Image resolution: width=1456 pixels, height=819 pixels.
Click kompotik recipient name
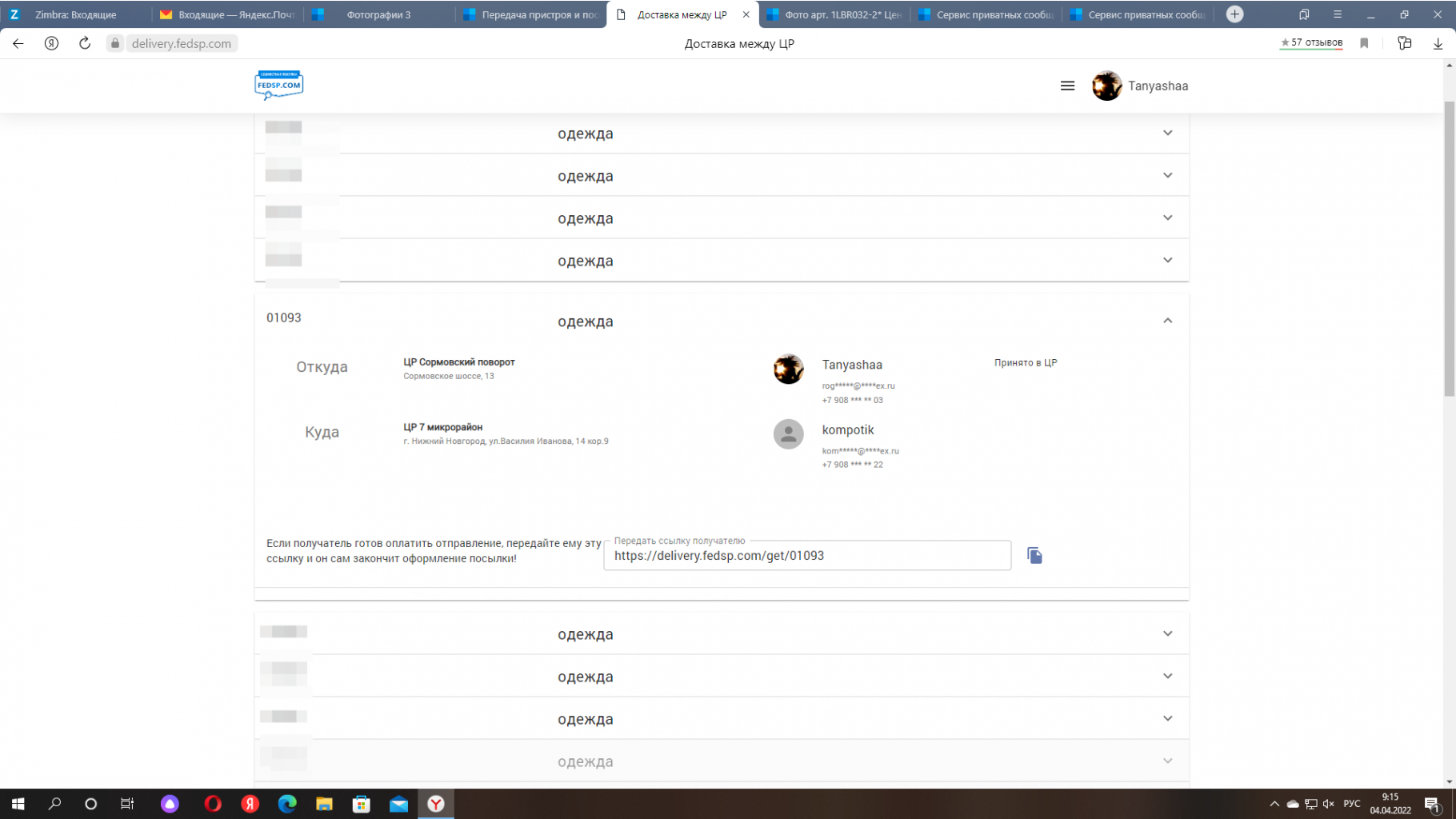click(847, 430)
